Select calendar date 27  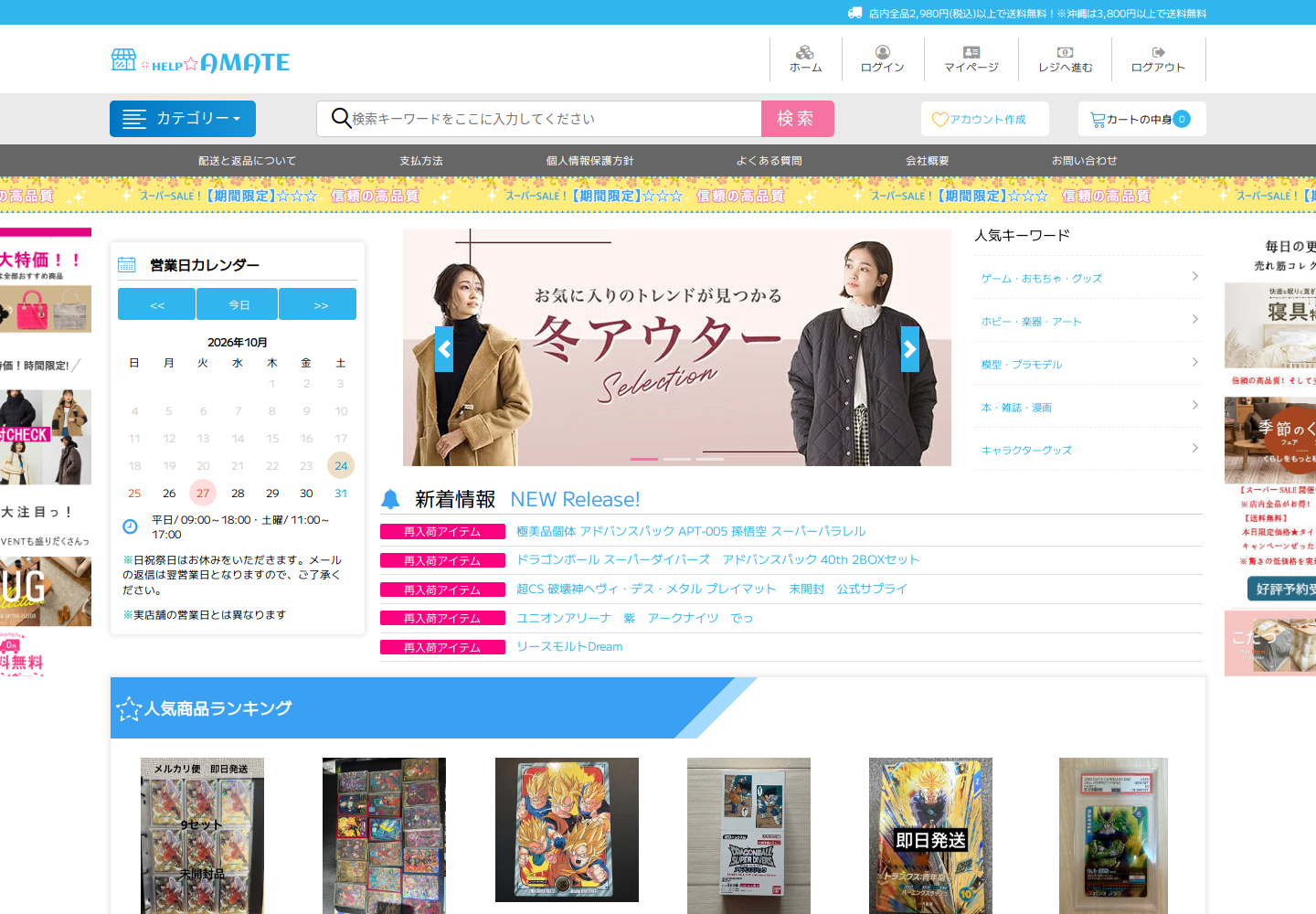click(x=203, y=494)
